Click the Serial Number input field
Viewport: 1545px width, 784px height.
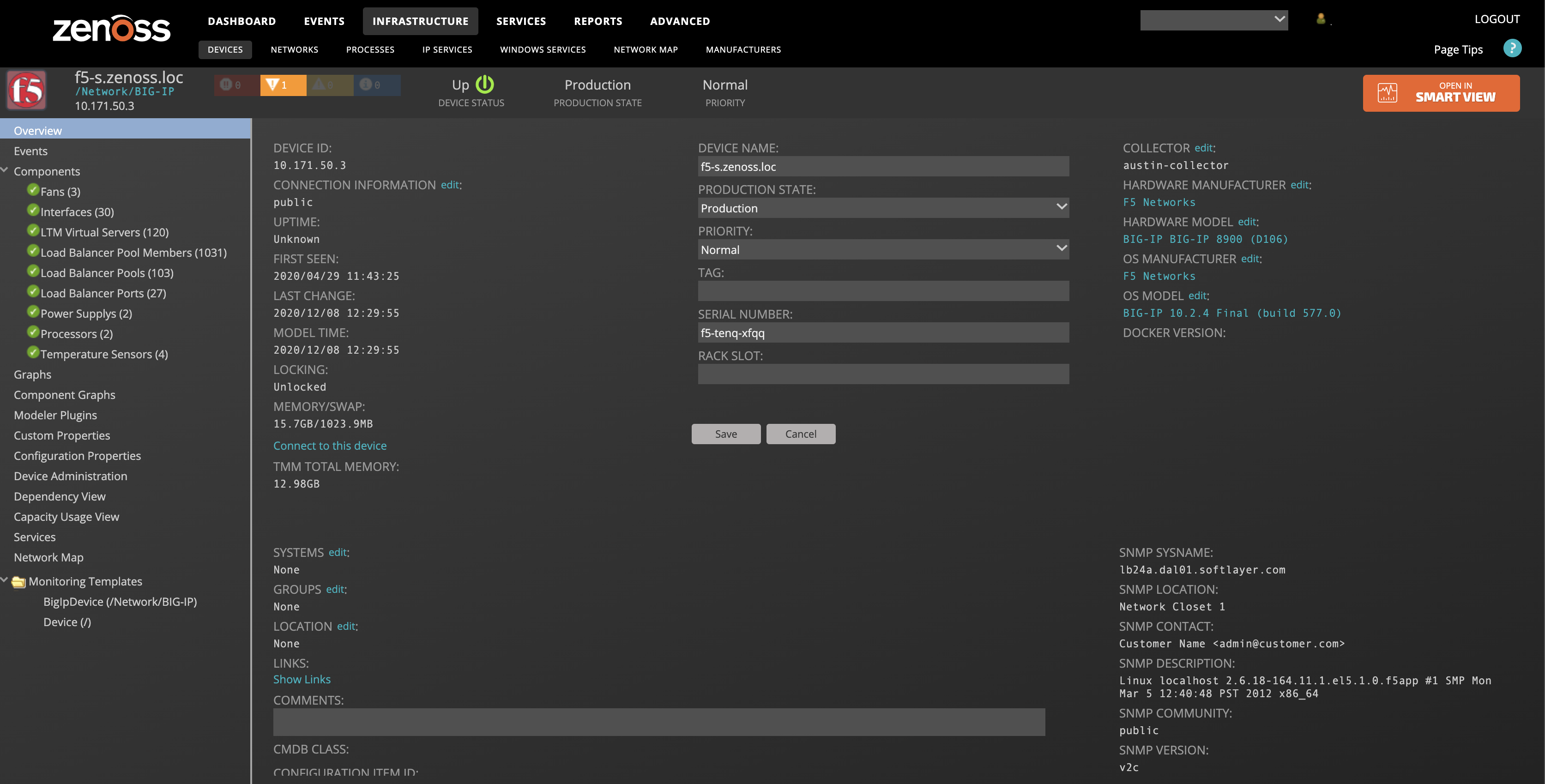pyautogui.click(x=883, y=332)
